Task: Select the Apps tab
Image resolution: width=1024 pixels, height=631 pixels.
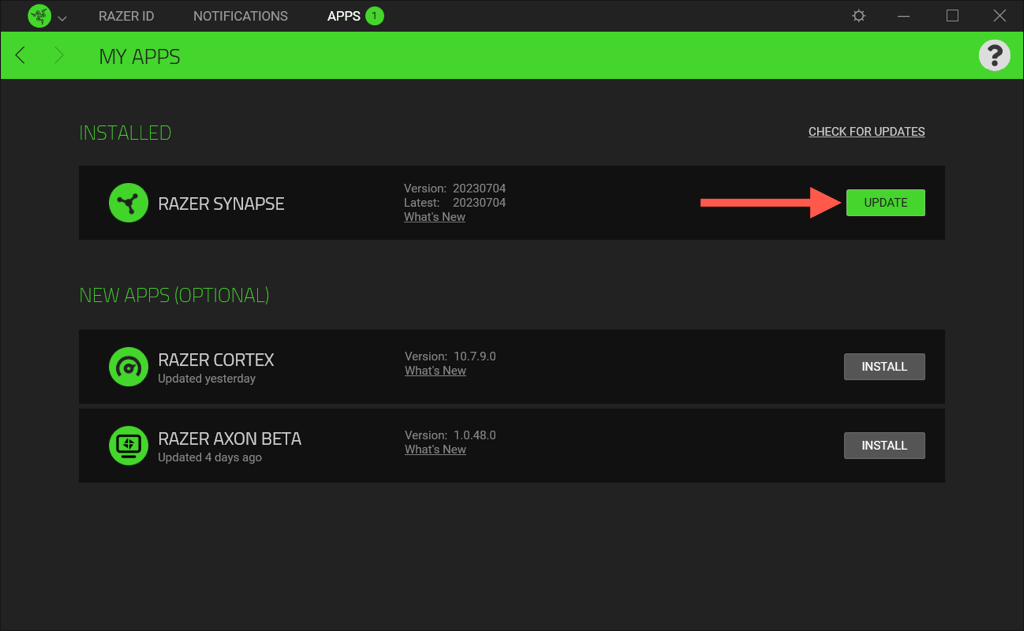Action: 343,16
